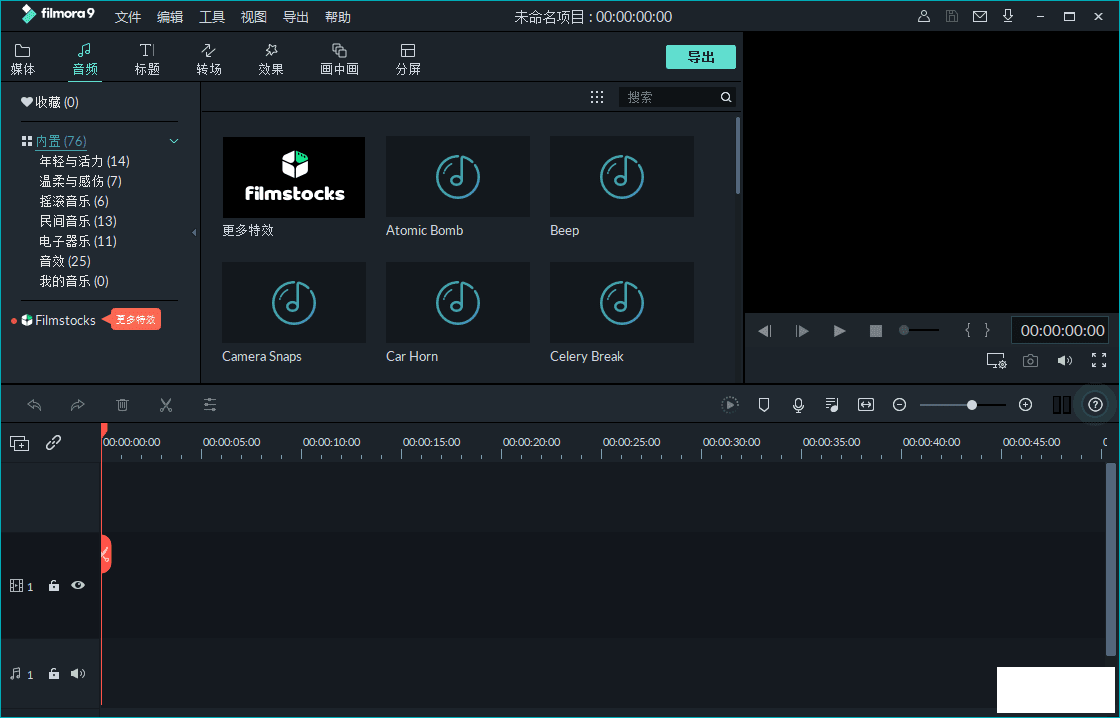Screen dimensions: 1120x718
Task: Click the preview timecode field
Action: point(1060,331)
